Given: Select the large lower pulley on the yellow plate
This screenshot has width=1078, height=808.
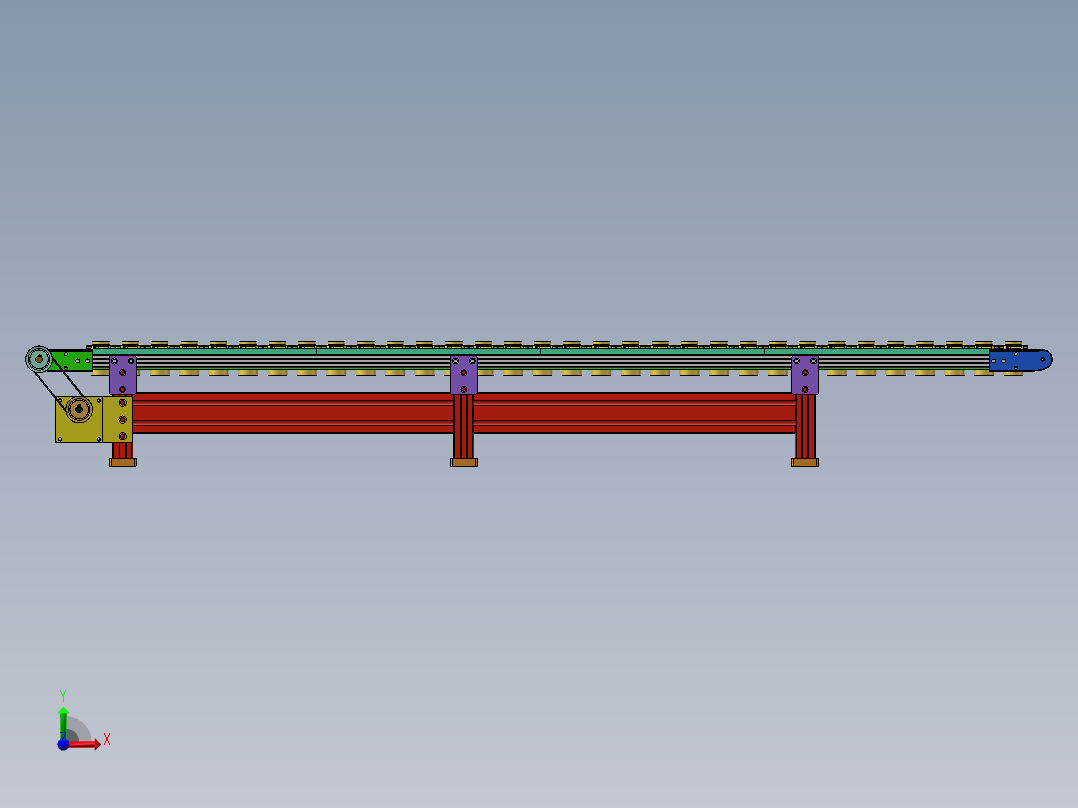Looking at the screenshot, I should [79, 409].
